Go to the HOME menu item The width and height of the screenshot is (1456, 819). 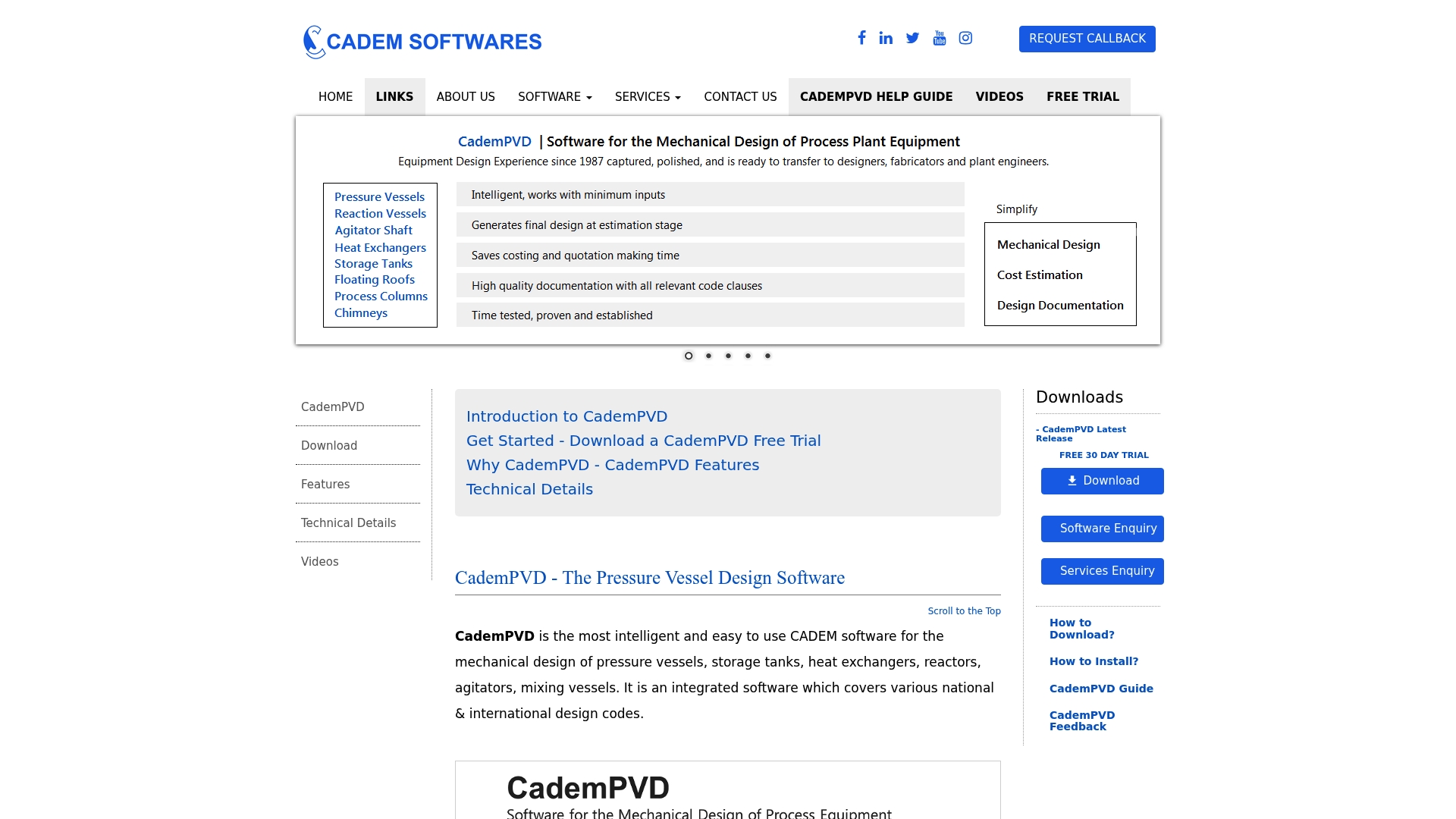click(335, 97)
